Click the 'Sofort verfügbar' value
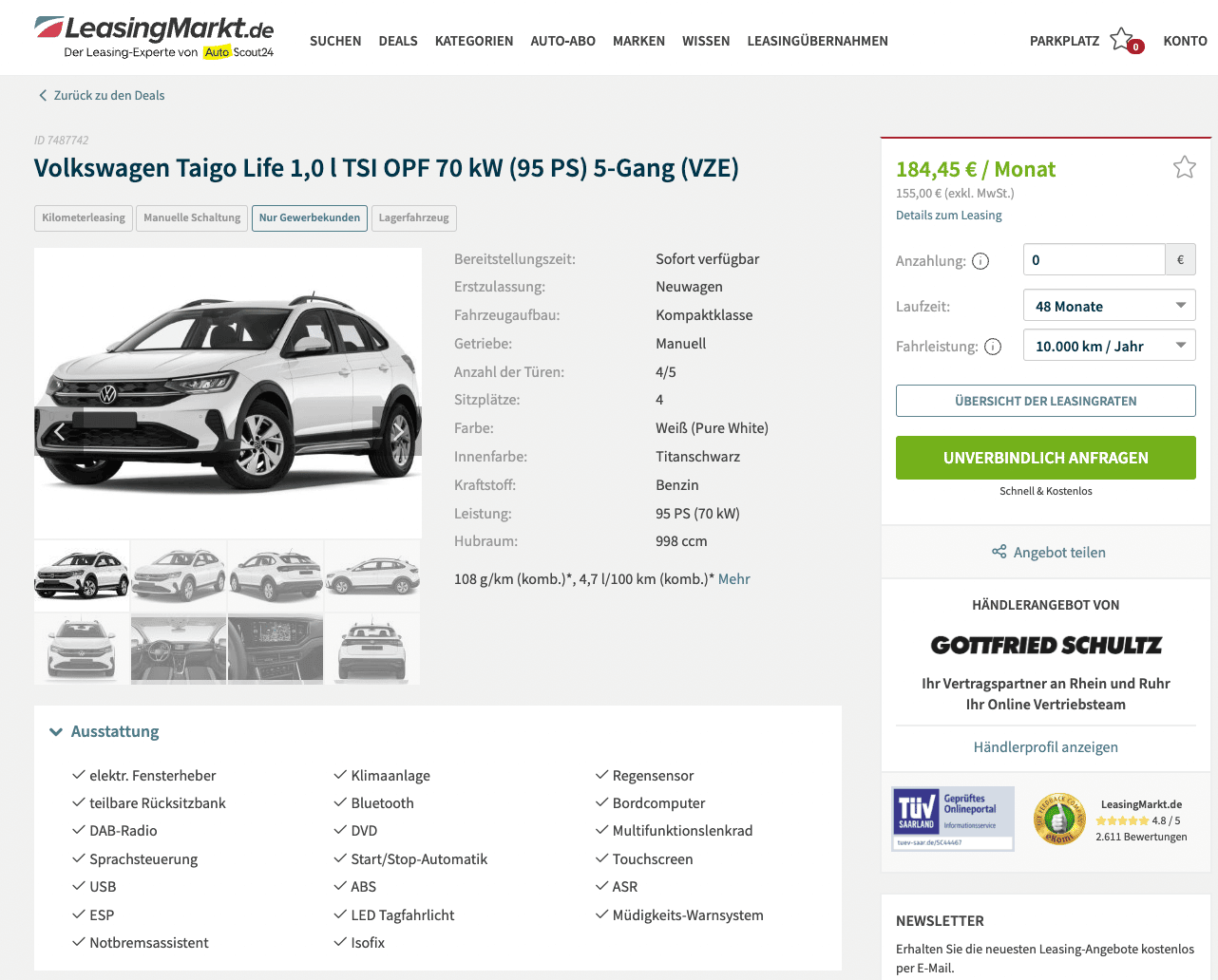The image size is (1218, 980). coord(707,259)
